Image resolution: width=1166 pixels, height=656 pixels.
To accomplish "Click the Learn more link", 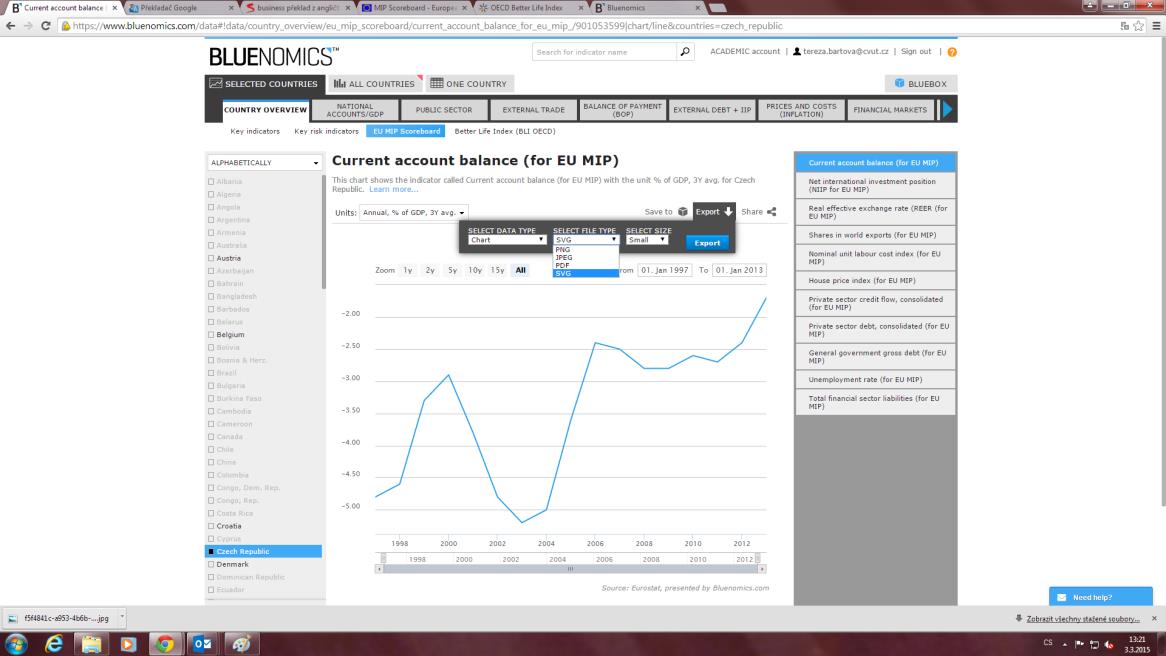I will [x=393, y=190].
